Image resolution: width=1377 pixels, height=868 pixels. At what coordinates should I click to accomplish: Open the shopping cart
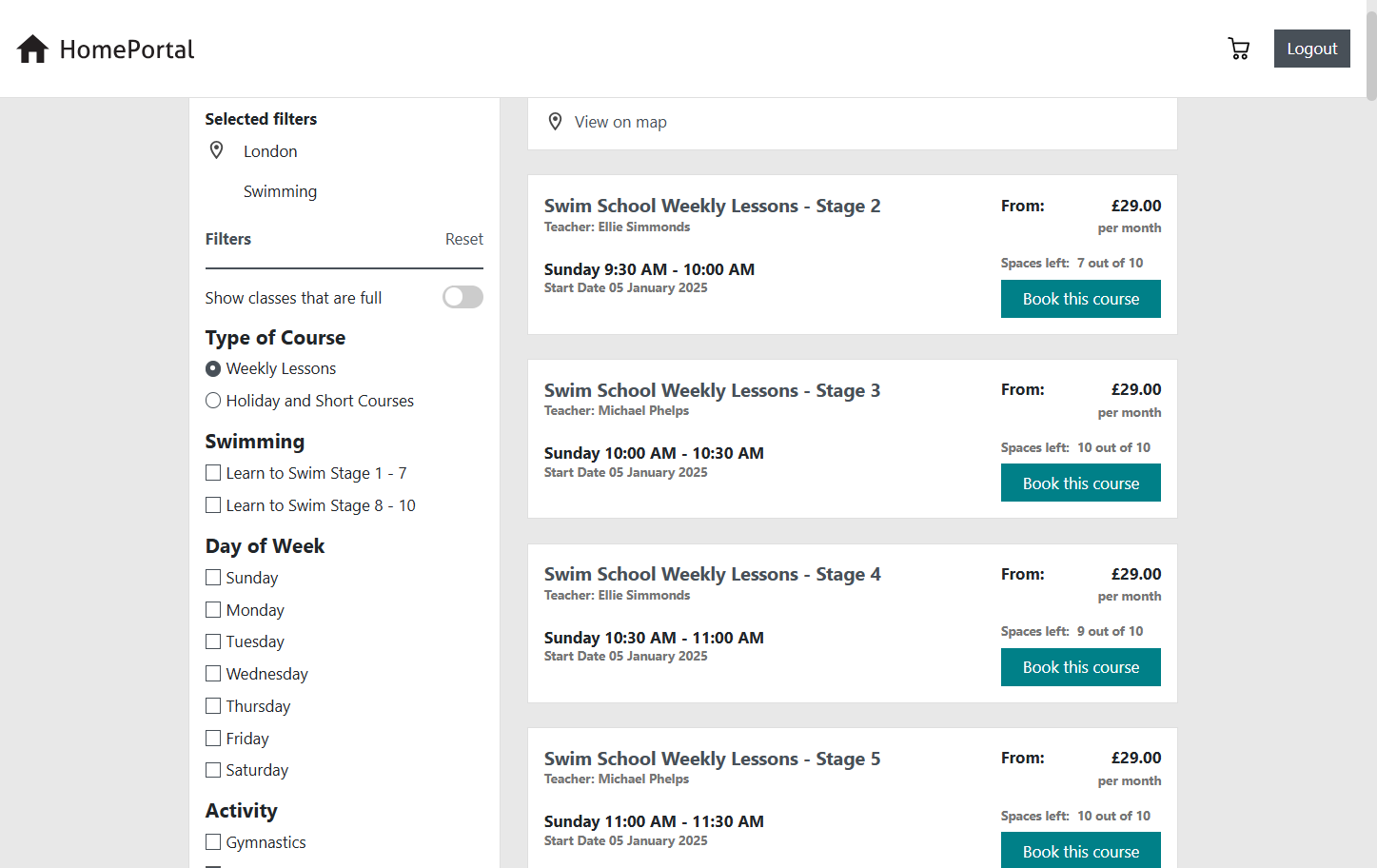[x=1238, y=49]
